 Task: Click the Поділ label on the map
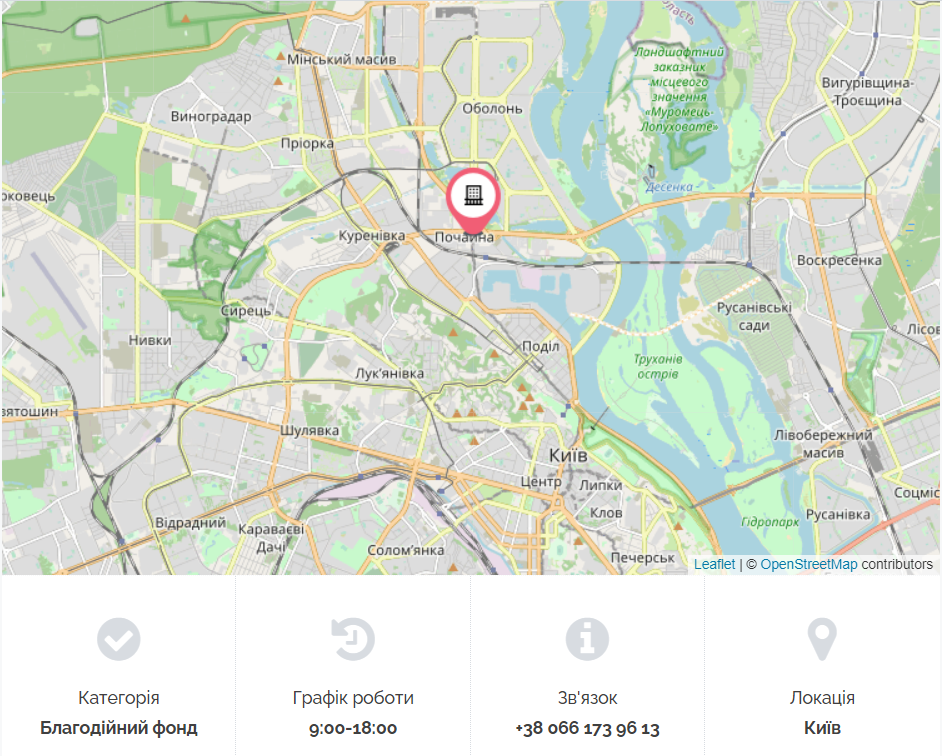(x=540, y=346)
